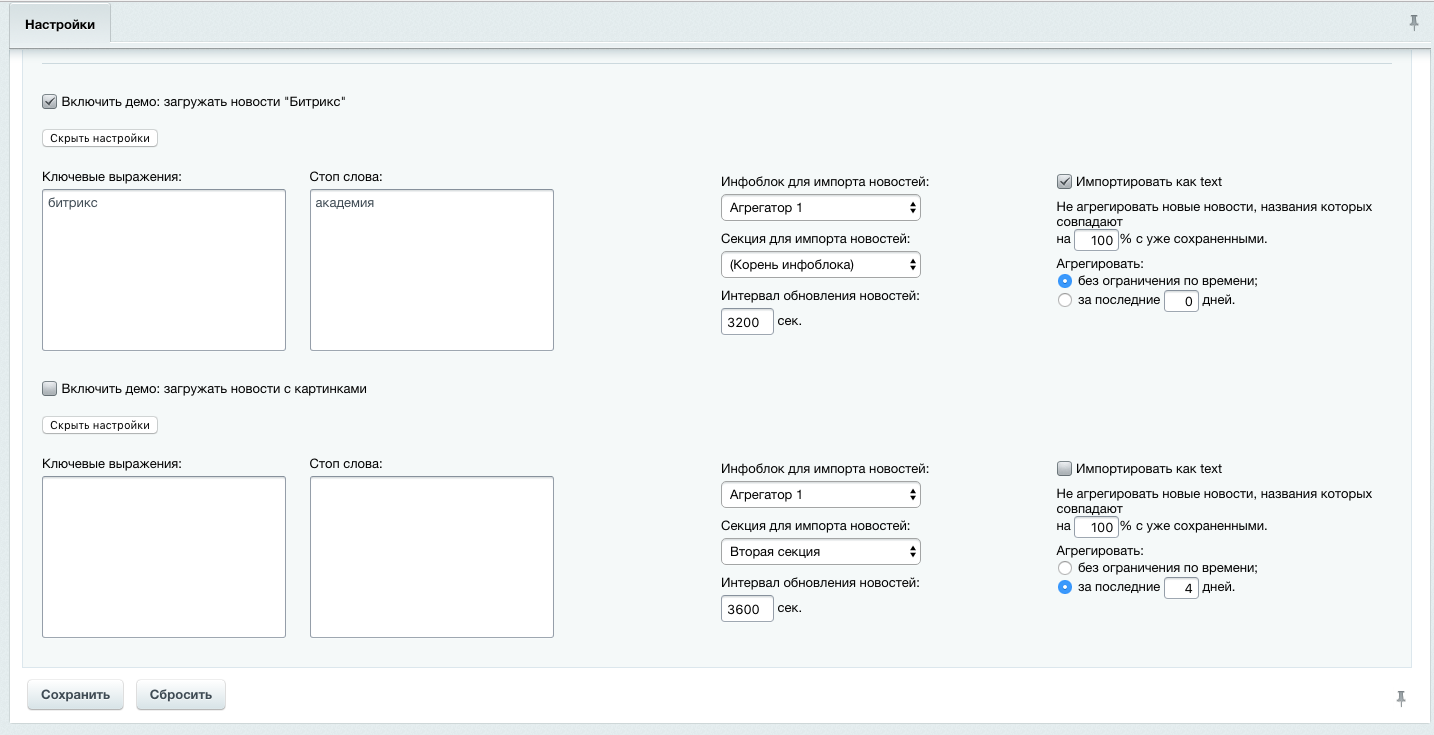
Task: Select "за последние" radio in the first block
Action: [x=1065, y=300]
